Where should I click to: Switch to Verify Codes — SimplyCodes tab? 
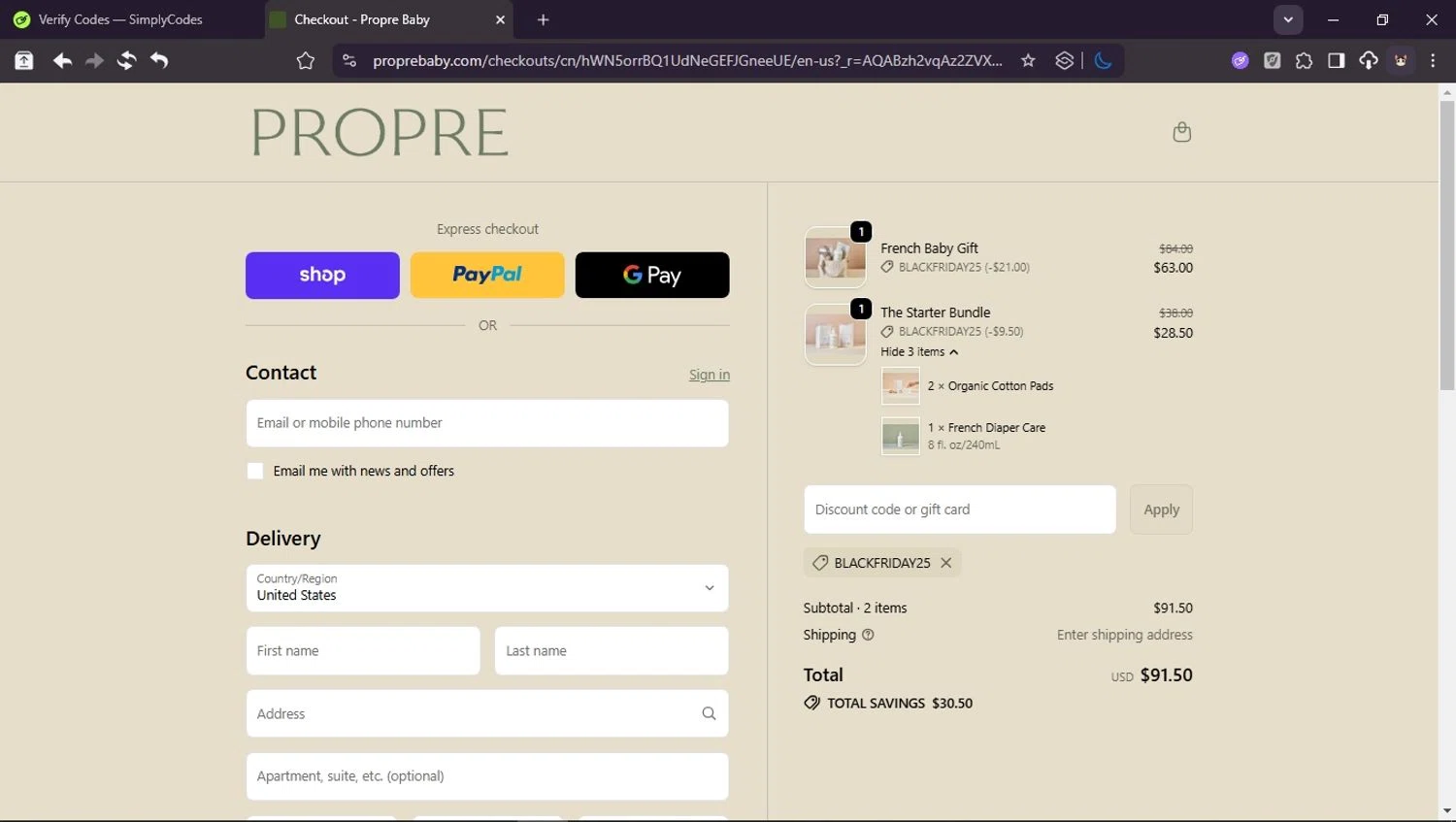[x=132, y=19]
